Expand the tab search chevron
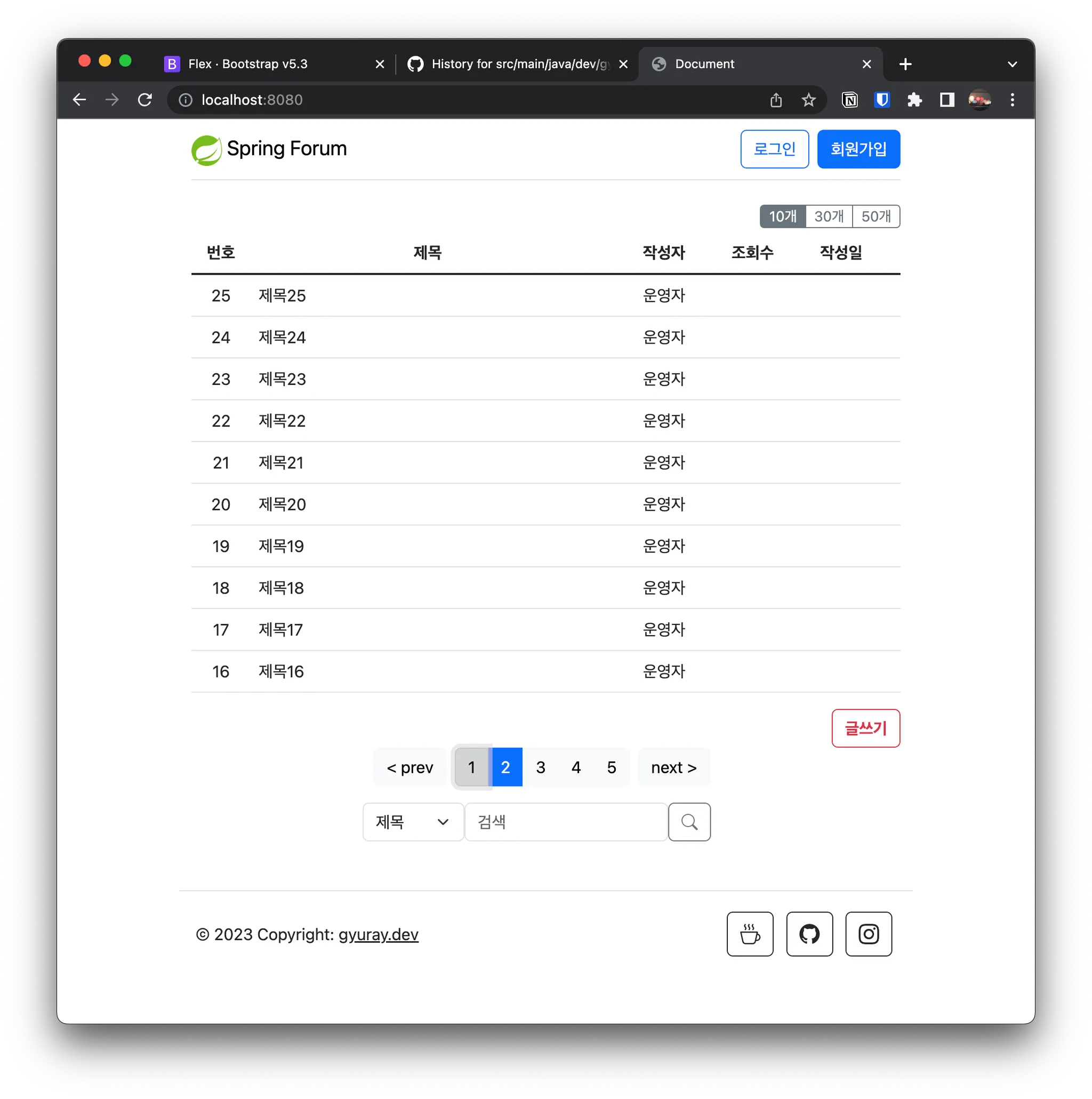This screenshot has width=1092, height=1099. point(1012,65)
